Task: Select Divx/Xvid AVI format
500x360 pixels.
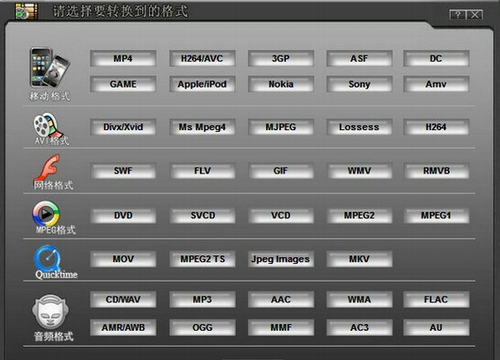Action: pos(123,127)
